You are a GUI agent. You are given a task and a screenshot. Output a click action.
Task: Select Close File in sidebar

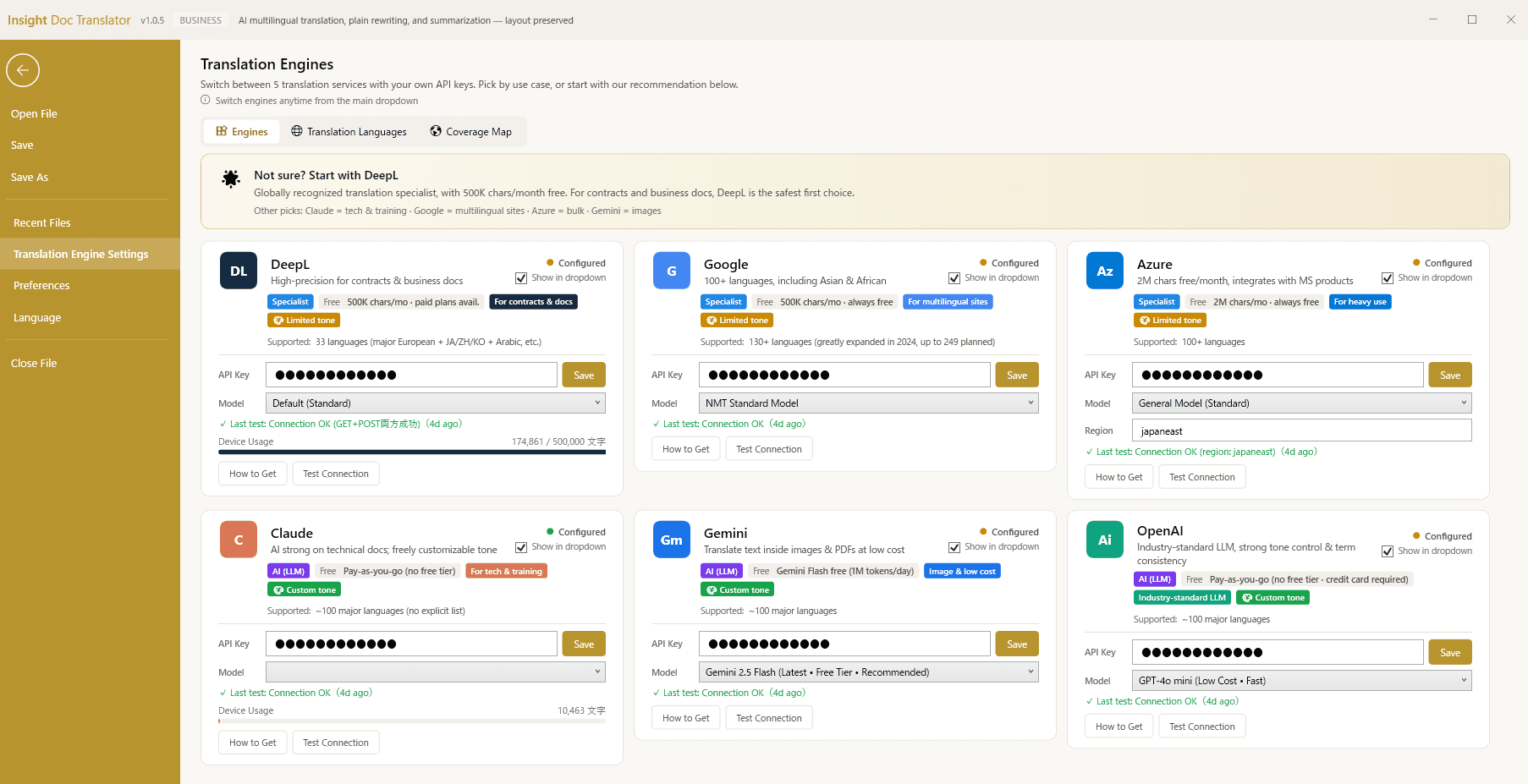(x=90, y=363)
